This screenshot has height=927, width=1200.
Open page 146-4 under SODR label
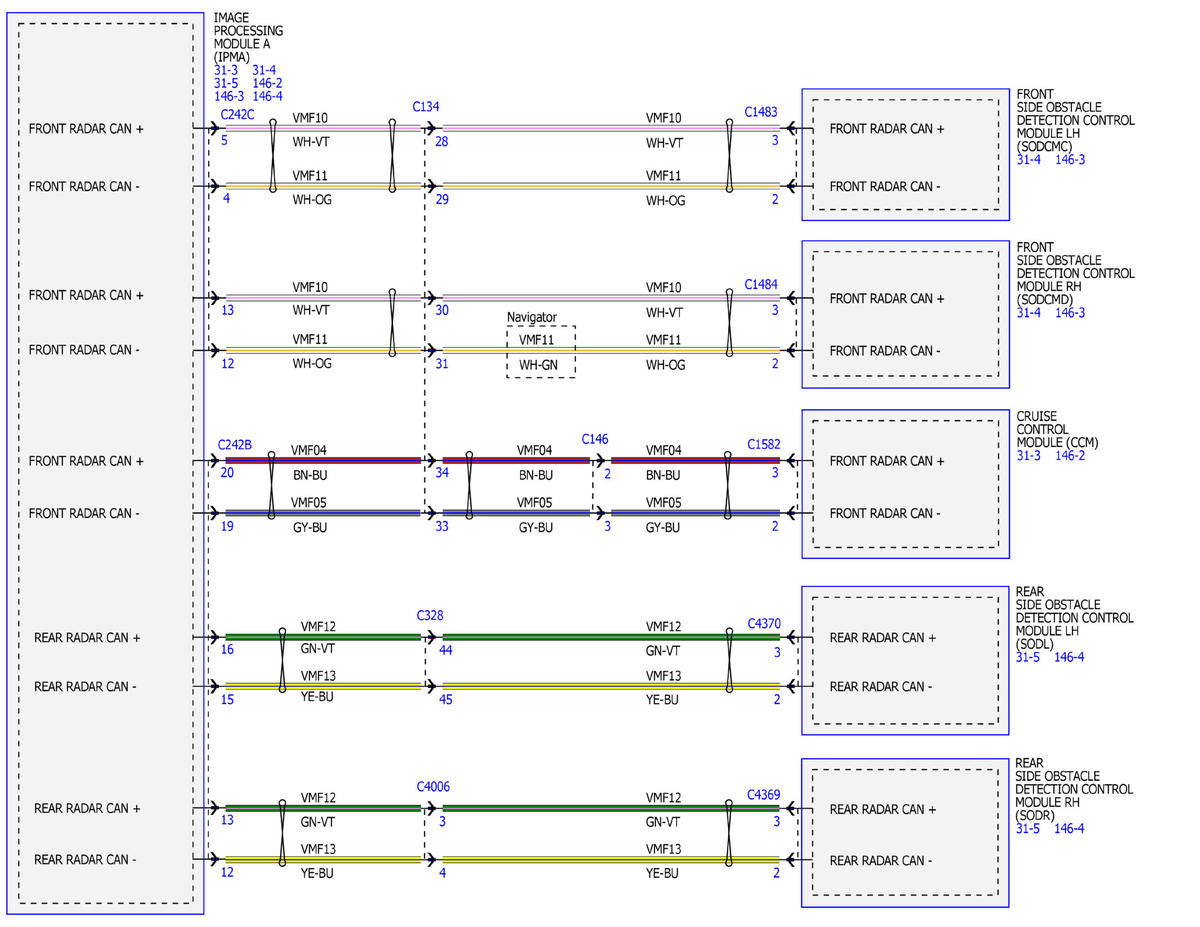[1069, 829]
